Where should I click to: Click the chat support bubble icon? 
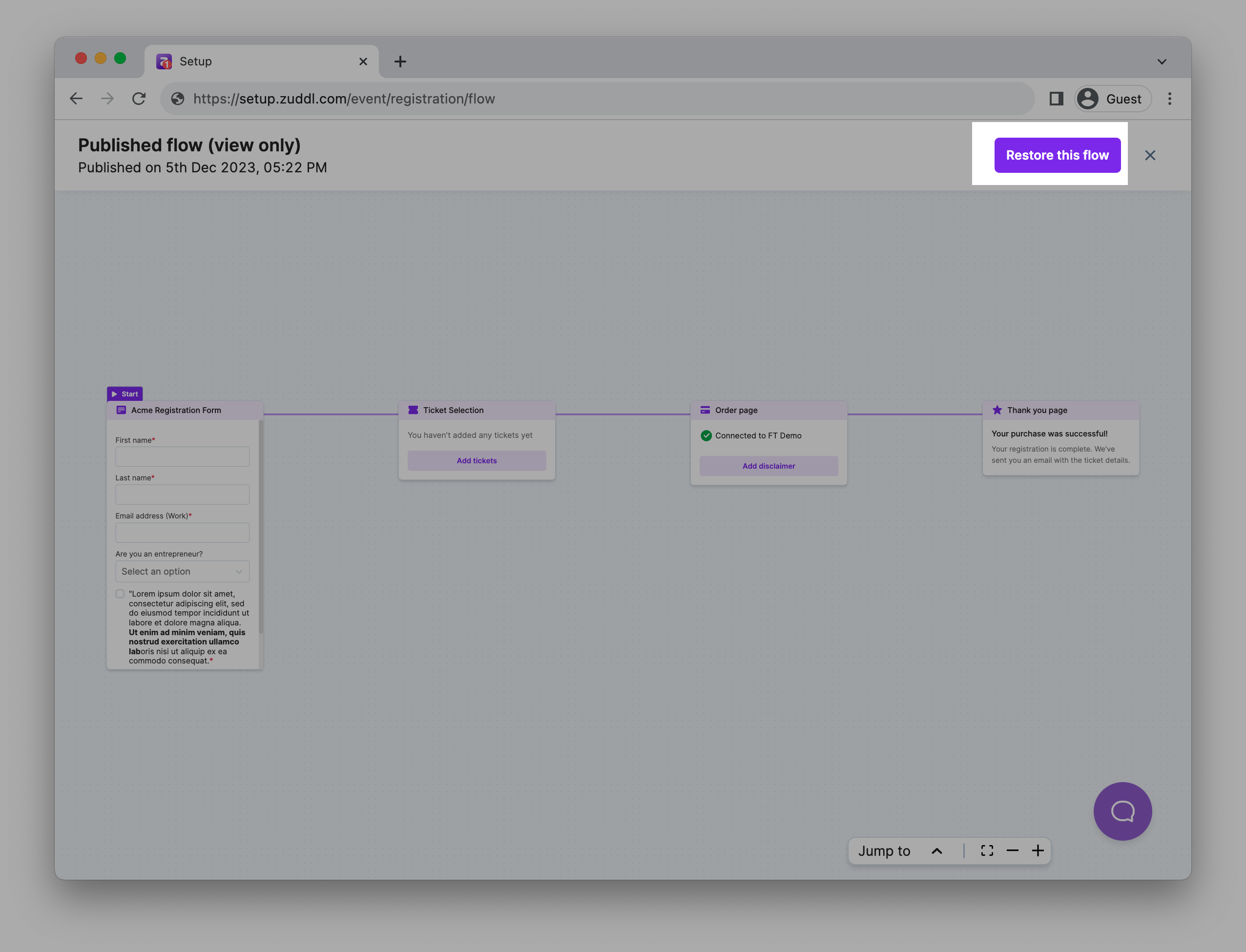coord(1122,811)
